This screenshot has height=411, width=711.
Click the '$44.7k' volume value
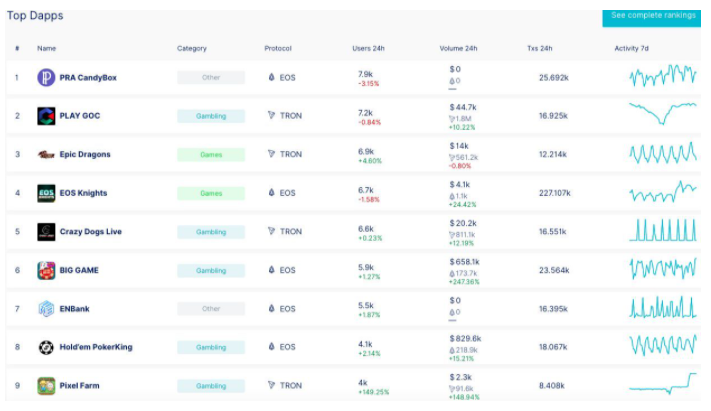click(463, 107)
